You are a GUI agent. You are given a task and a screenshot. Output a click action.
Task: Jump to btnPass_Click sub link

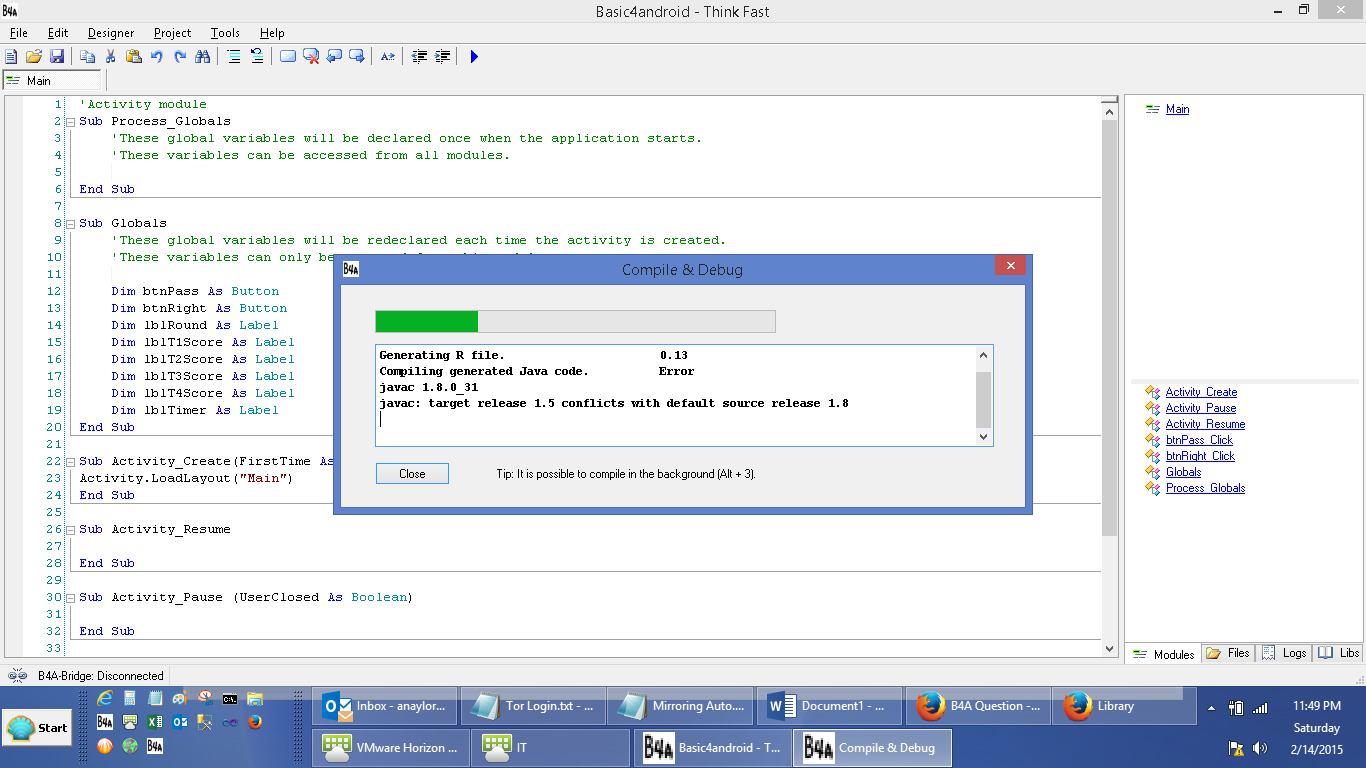point(1199,440)
